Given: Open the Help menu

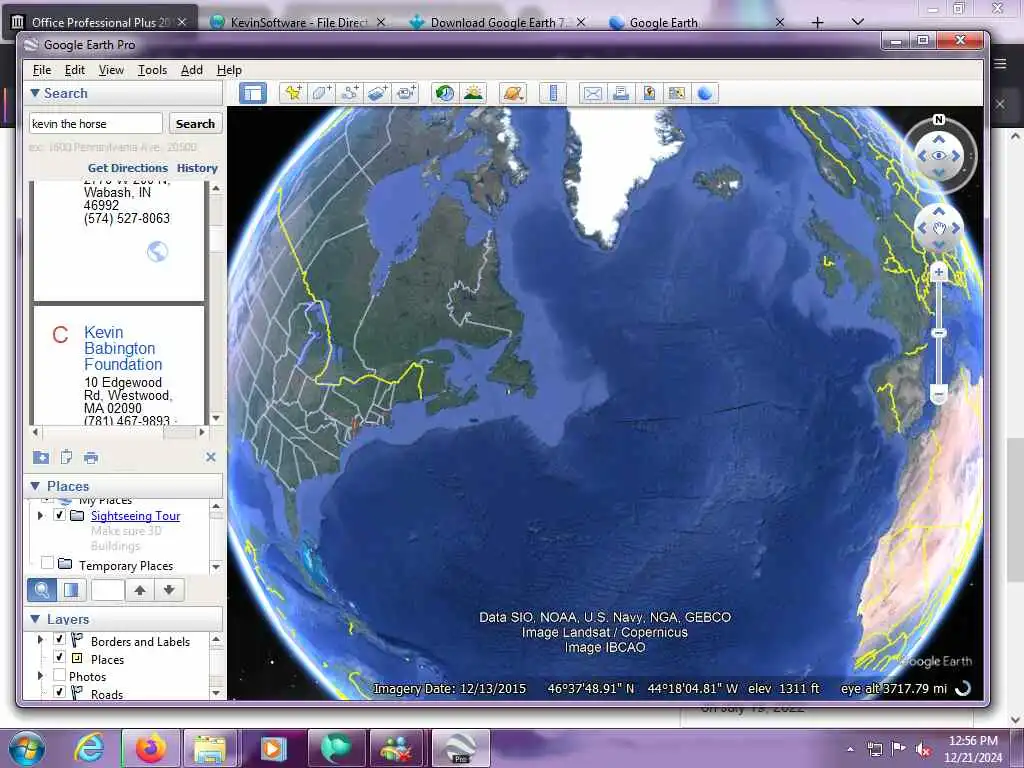Looking at the screenshot, I should pyautogui.click(x=229, y=70).
